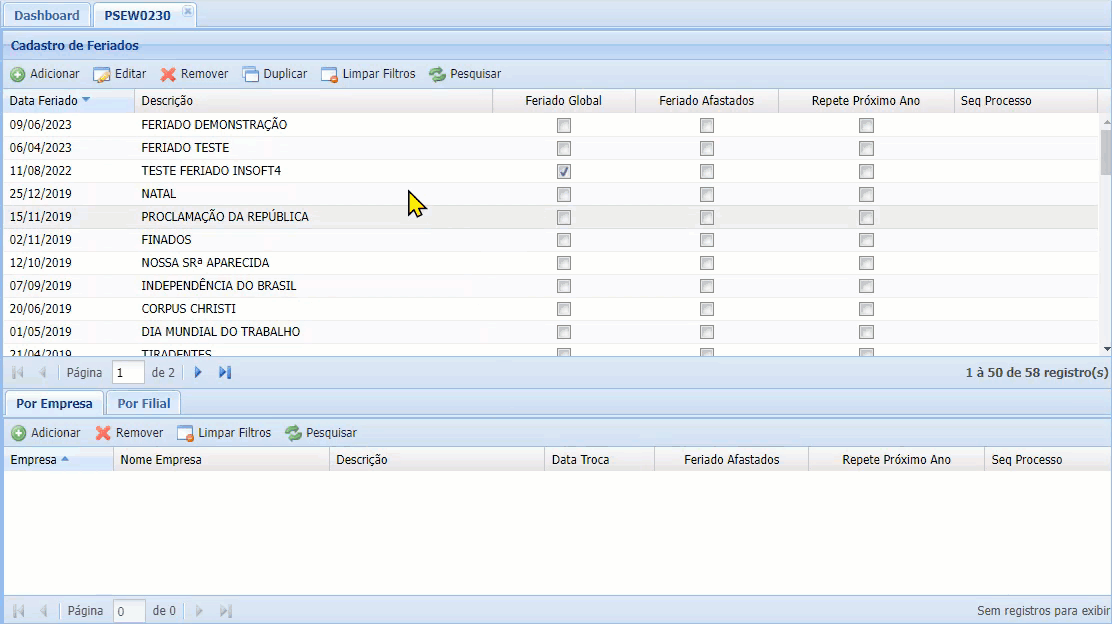The image size is (1112, 624).
Task: Switch to the Por Filial tab
Action: (x=143, y=403)
